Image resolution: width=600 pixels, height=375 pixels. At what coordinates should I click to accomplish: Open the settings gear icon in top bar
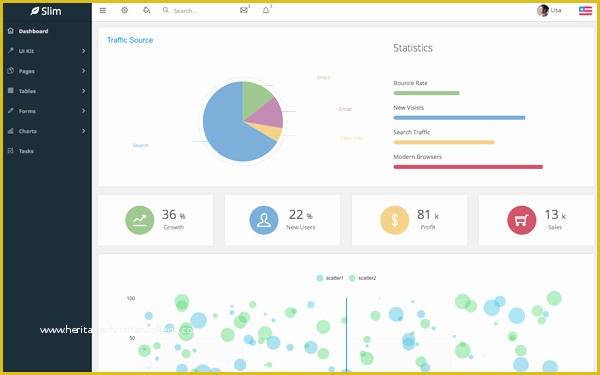tap(124, 10)
